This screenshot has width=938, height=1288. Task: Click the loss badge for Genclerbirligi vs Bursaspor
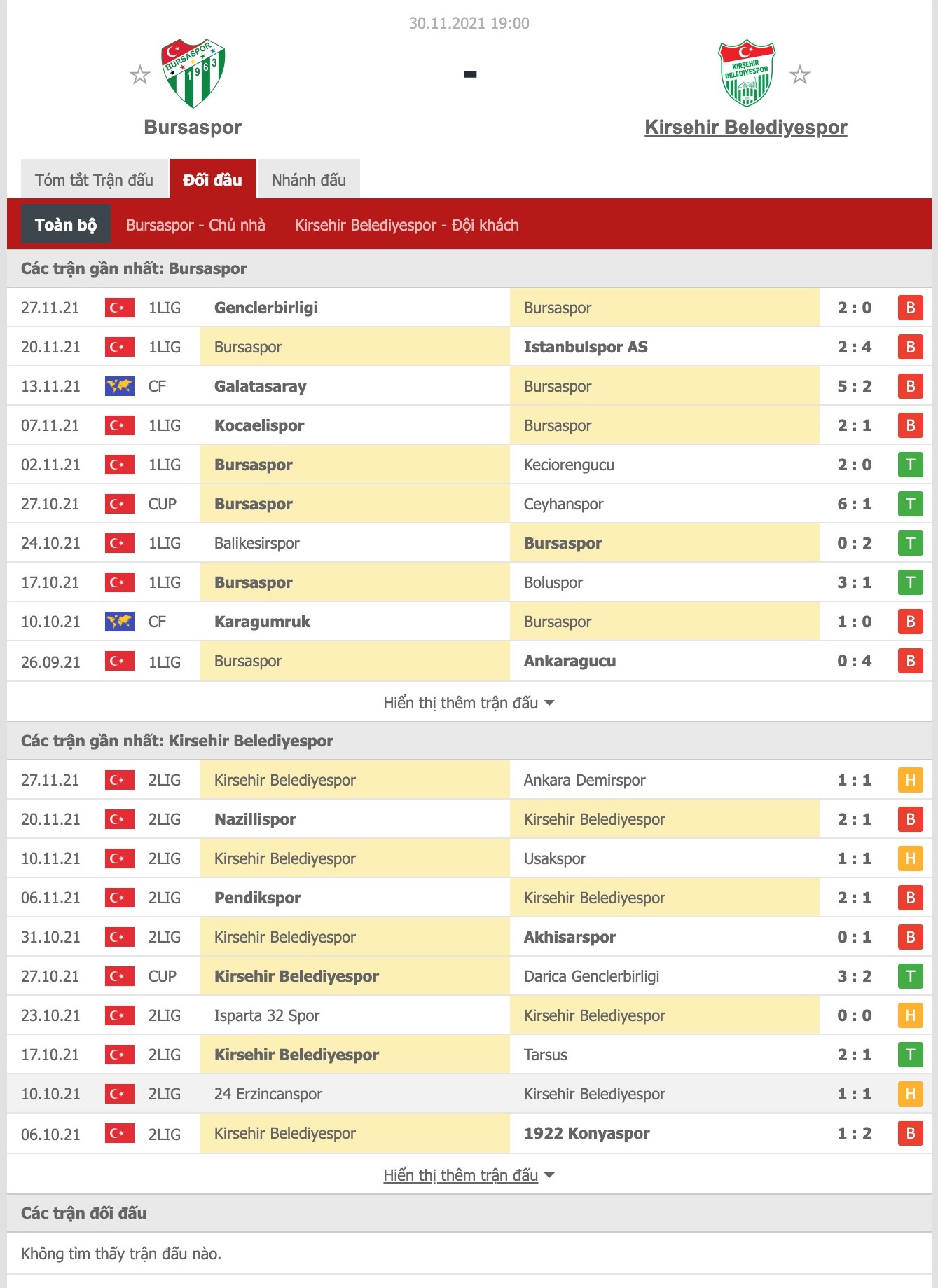911,308
